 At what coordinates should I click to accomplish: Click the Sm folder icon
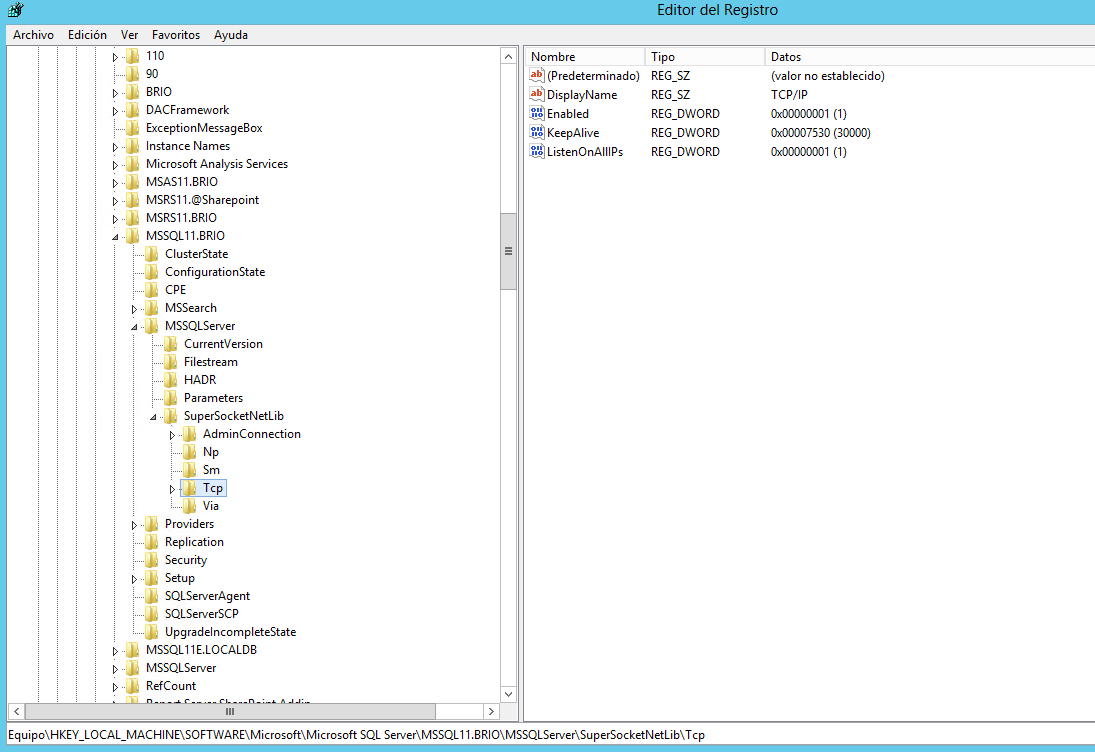pyautogui.click(x=189, y=470)
